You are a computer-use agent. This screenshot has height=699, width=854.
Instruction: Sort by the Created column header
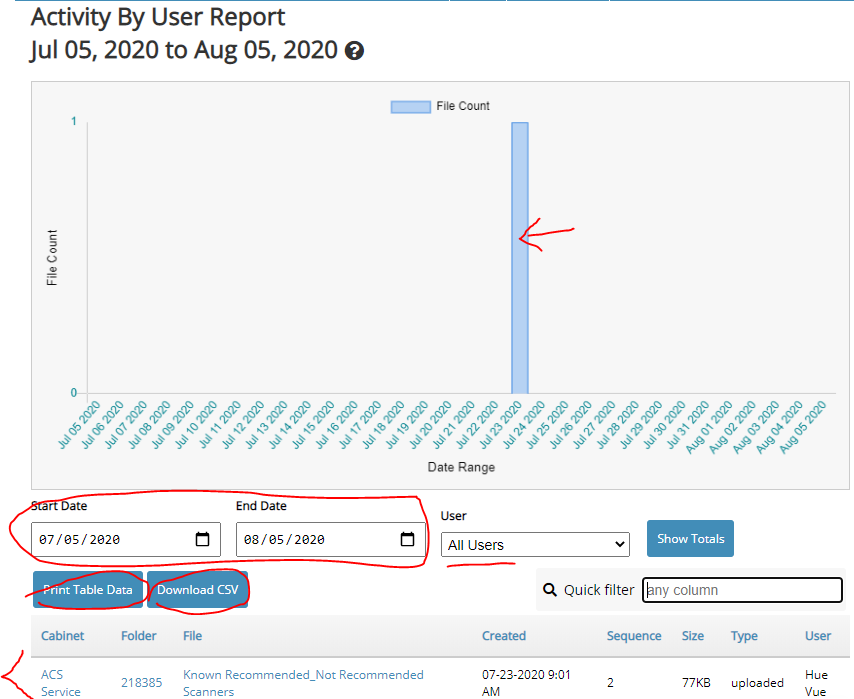pos(504,636)
